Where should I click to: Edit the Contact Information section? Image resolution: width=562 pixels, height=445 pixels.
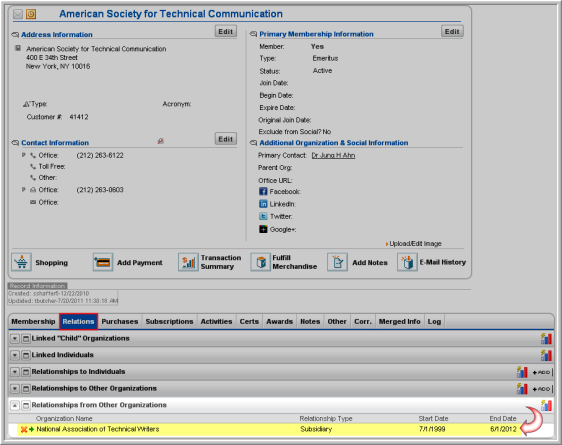pyautogui.click(x=226, y=139)
